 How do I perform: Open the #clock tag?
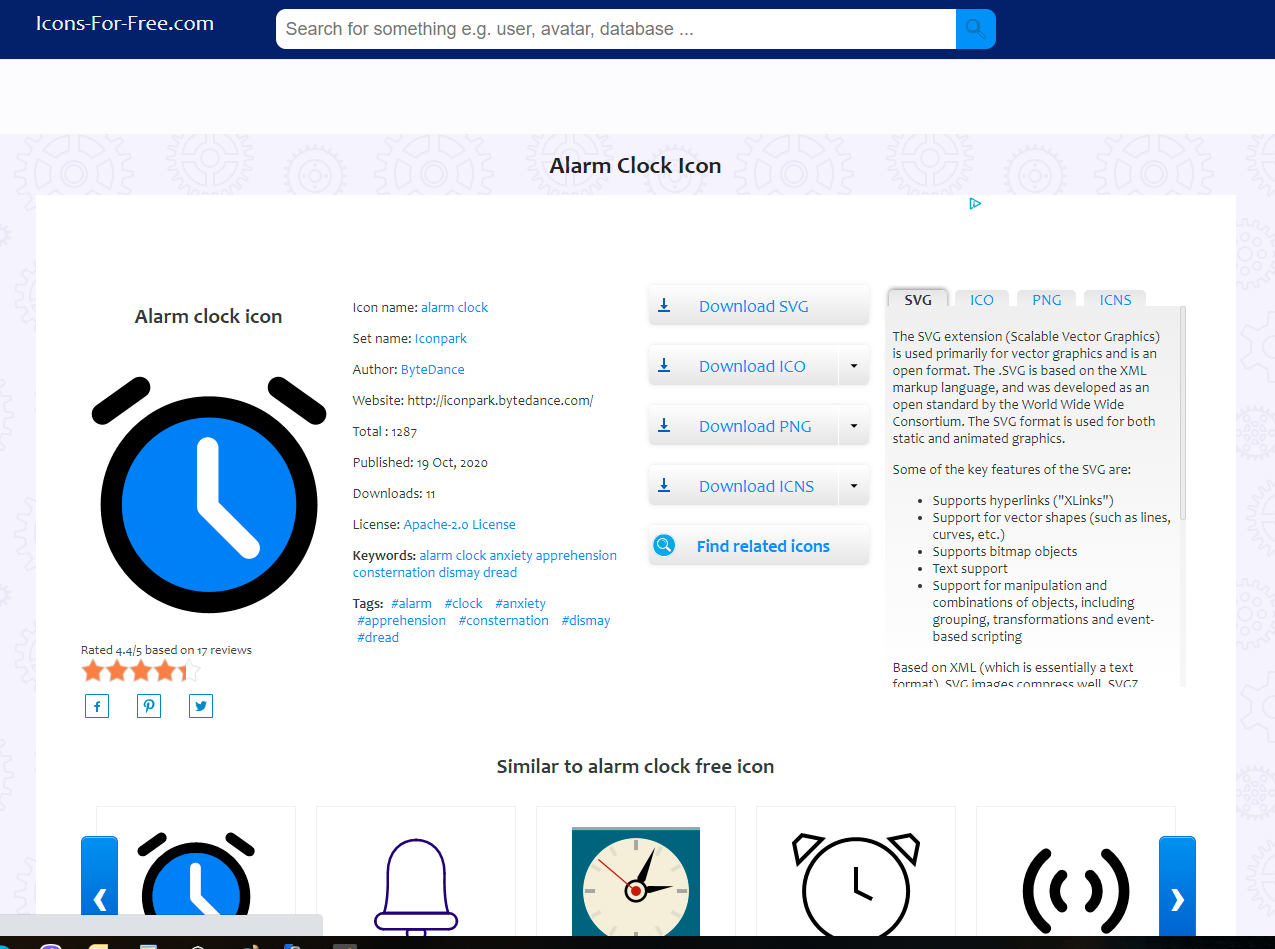coord(464,603)
